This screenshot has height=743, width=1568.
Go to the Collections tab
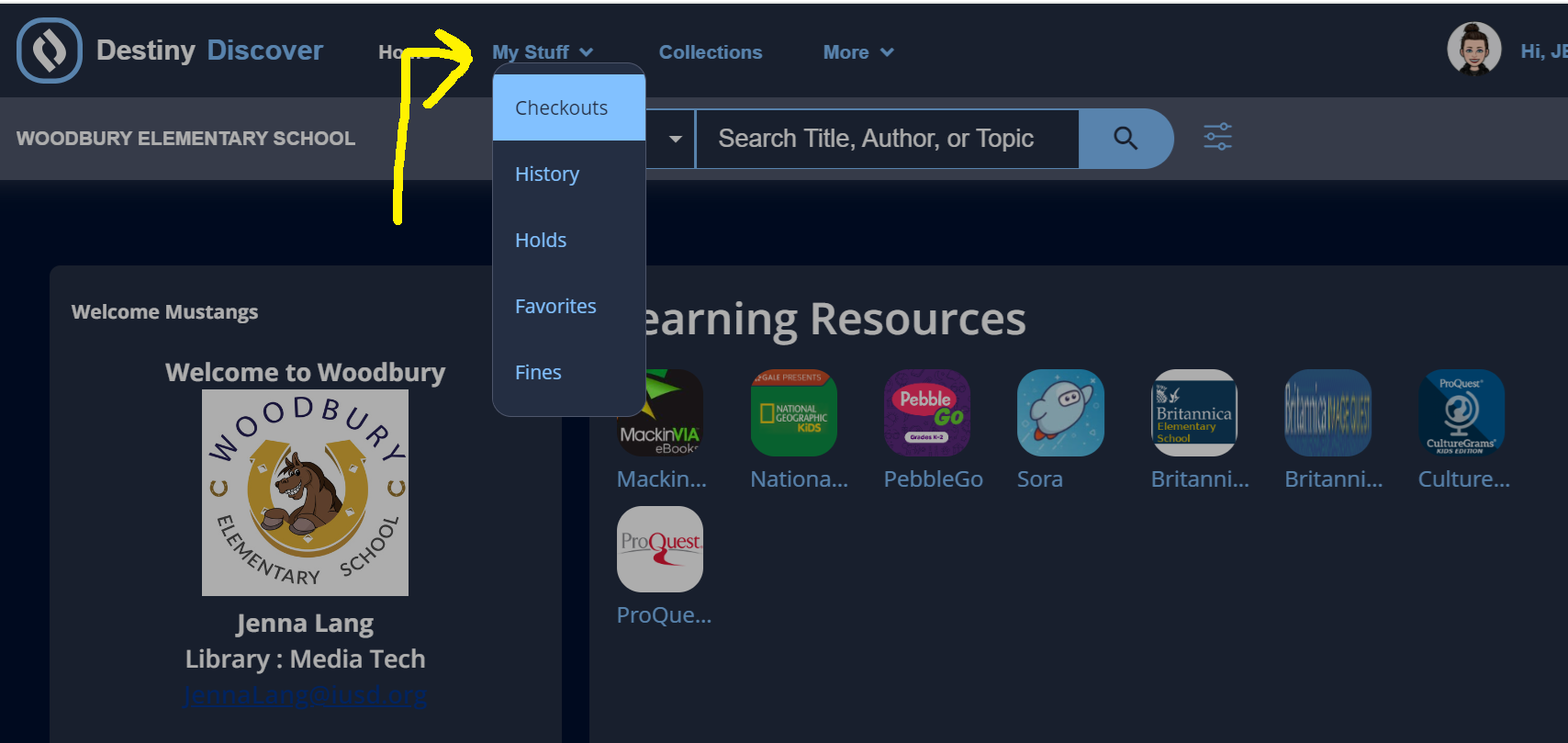click(x=711, y=52)
